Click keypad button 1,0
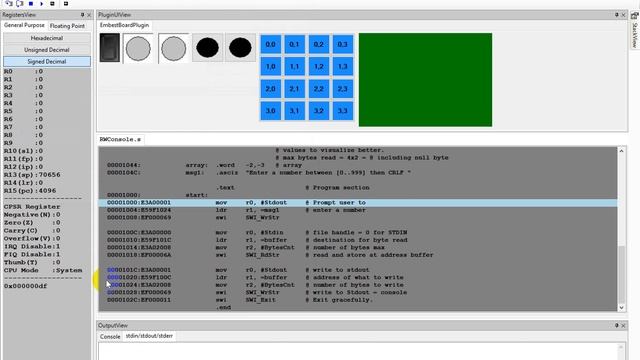Viewport: 640px width, 360px height. [x=270, y=66]
